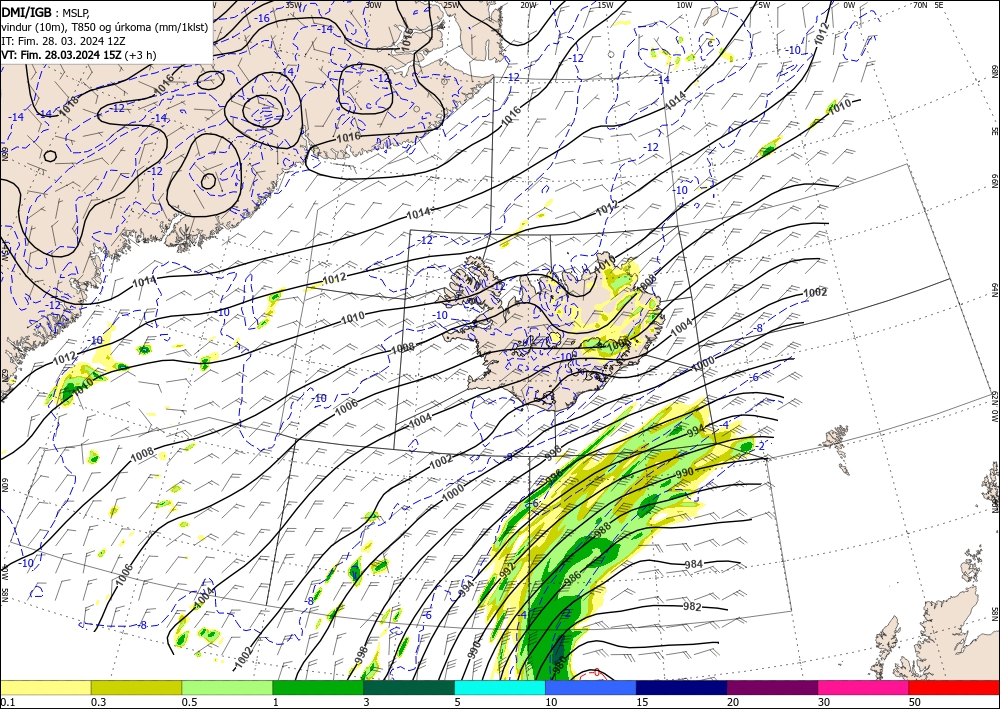This screenshot has height=709, width=1000.
Task: Click the 'vindur (10m), T850 og úrkoma' line
Action: (104, 26)
